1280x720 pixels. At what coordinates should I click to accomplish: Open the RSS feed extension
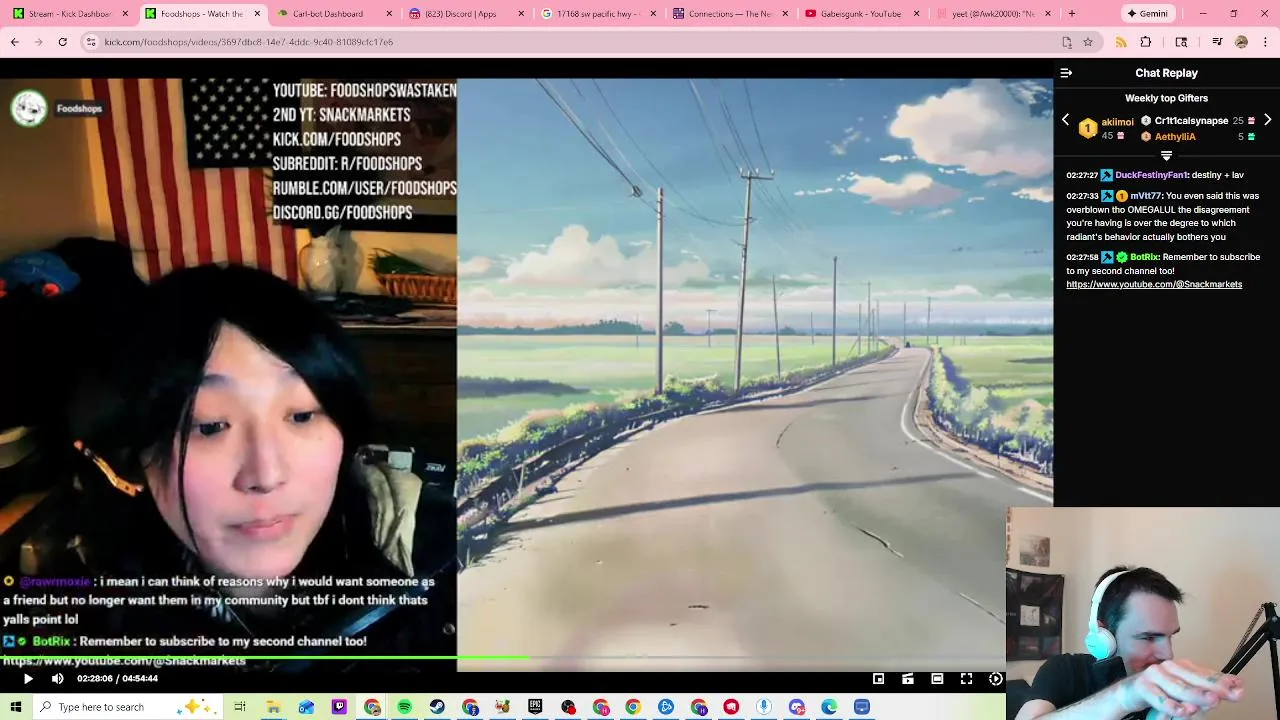point(1121,42)
